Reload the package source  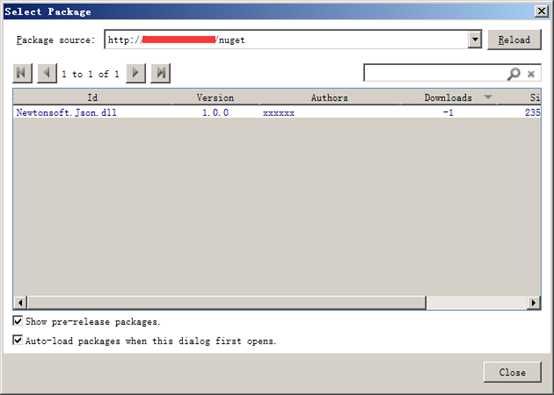(514, 40)
